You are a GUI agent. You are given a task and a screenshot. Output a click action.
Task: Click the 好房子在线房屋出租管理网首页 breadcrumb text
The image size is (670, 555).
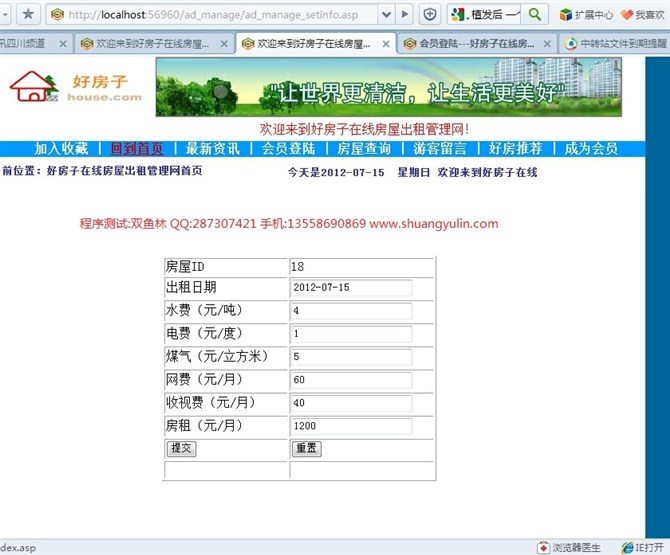pyautogui.click(x=124, y=171)
